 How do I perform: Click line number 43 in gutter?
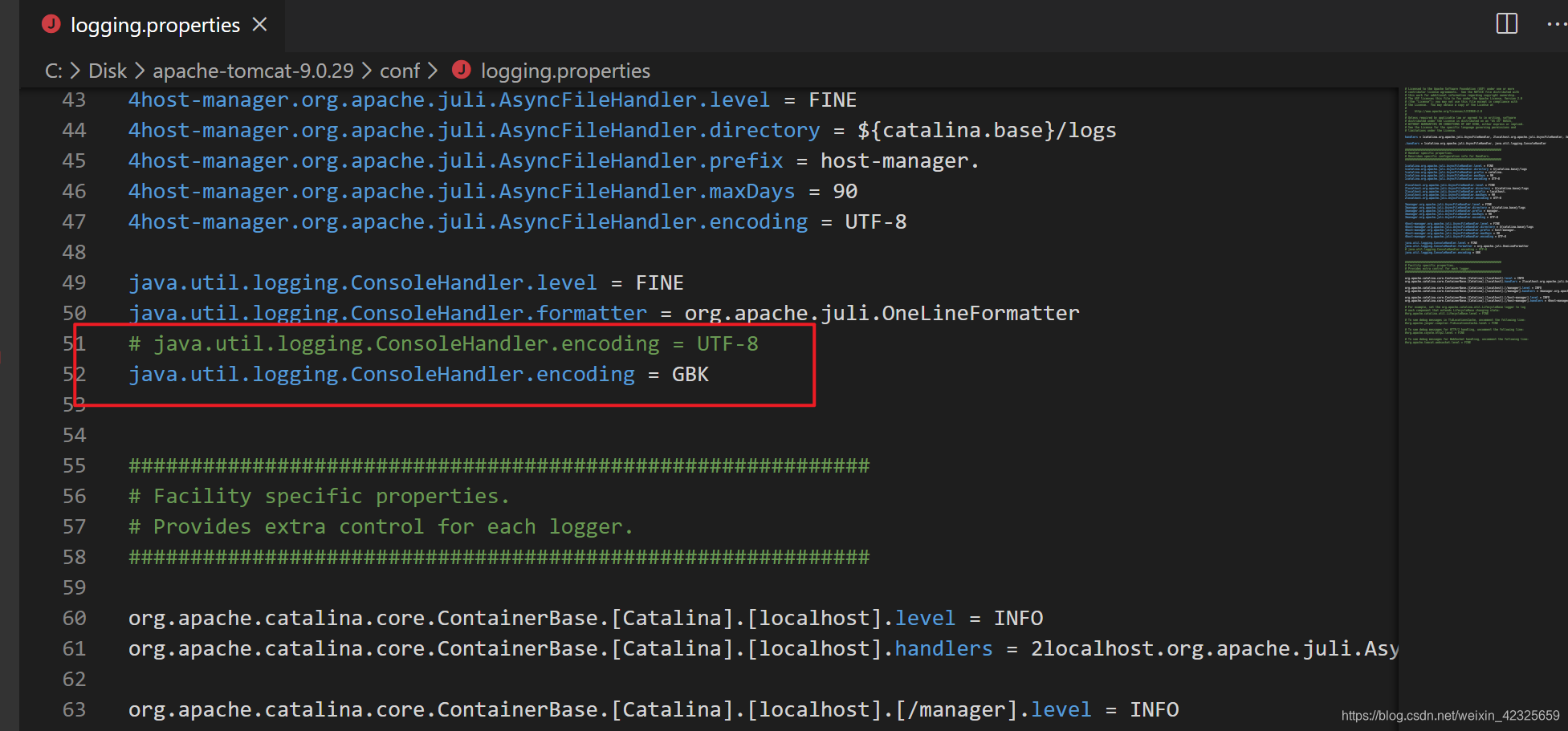[x=74, y=100]
